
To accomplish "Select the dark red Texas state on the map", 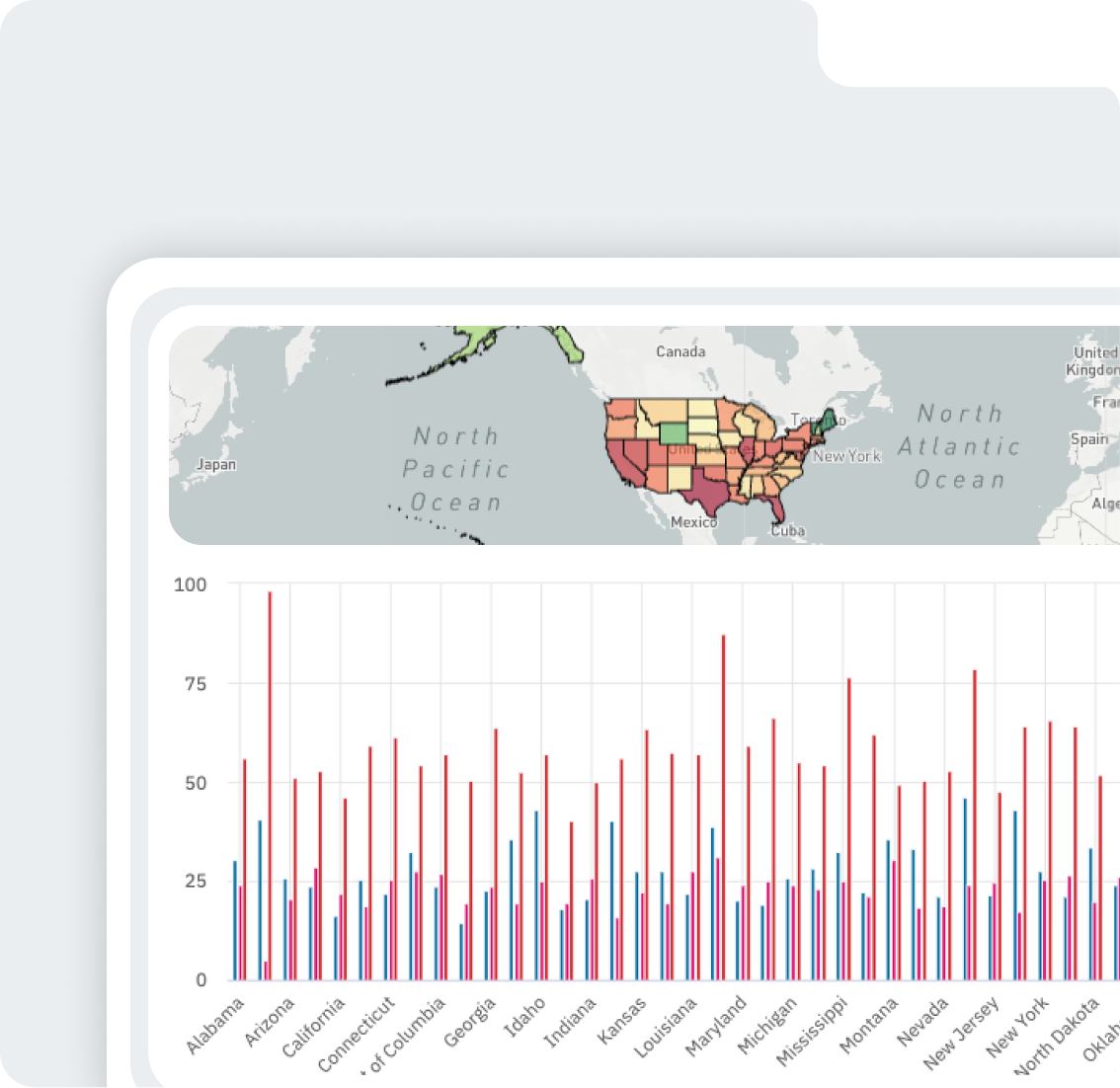I will 707,493.
